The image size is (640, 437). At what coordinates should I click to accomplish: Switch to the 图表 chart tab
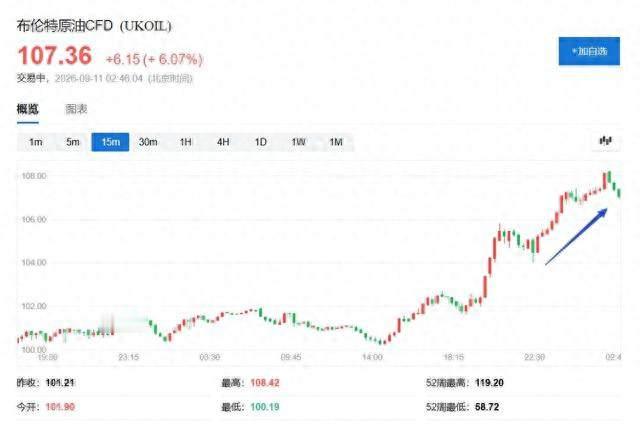click(76, 109)
